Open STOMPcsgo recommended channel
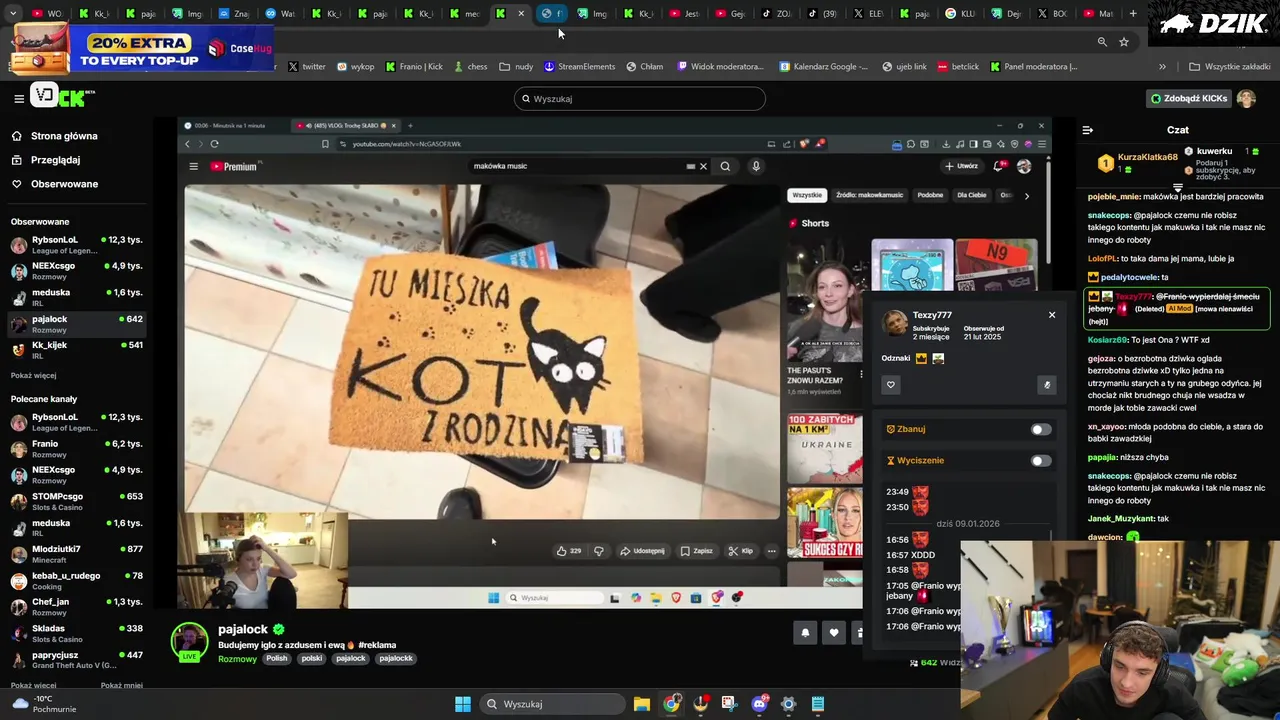The height and width of the screenshot is (720, 1280). [77, 501]
